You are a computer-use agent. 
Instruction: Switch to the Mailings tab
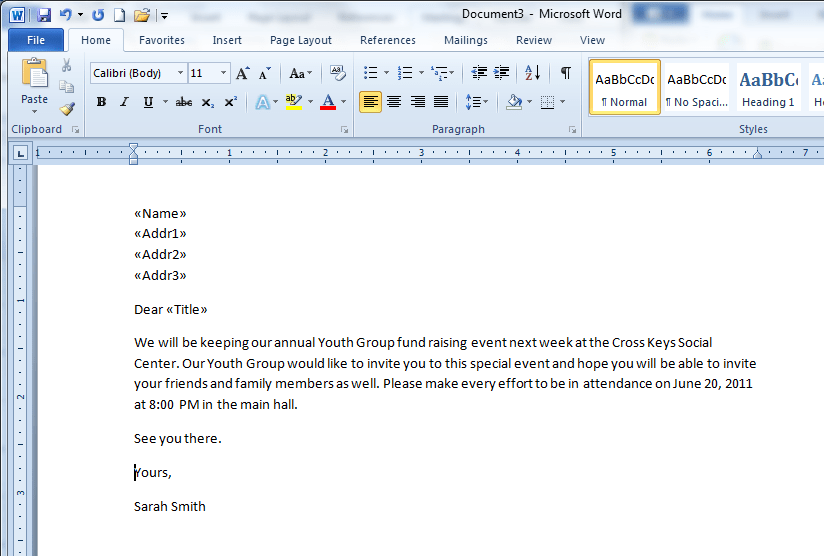(x=466, y=40)
